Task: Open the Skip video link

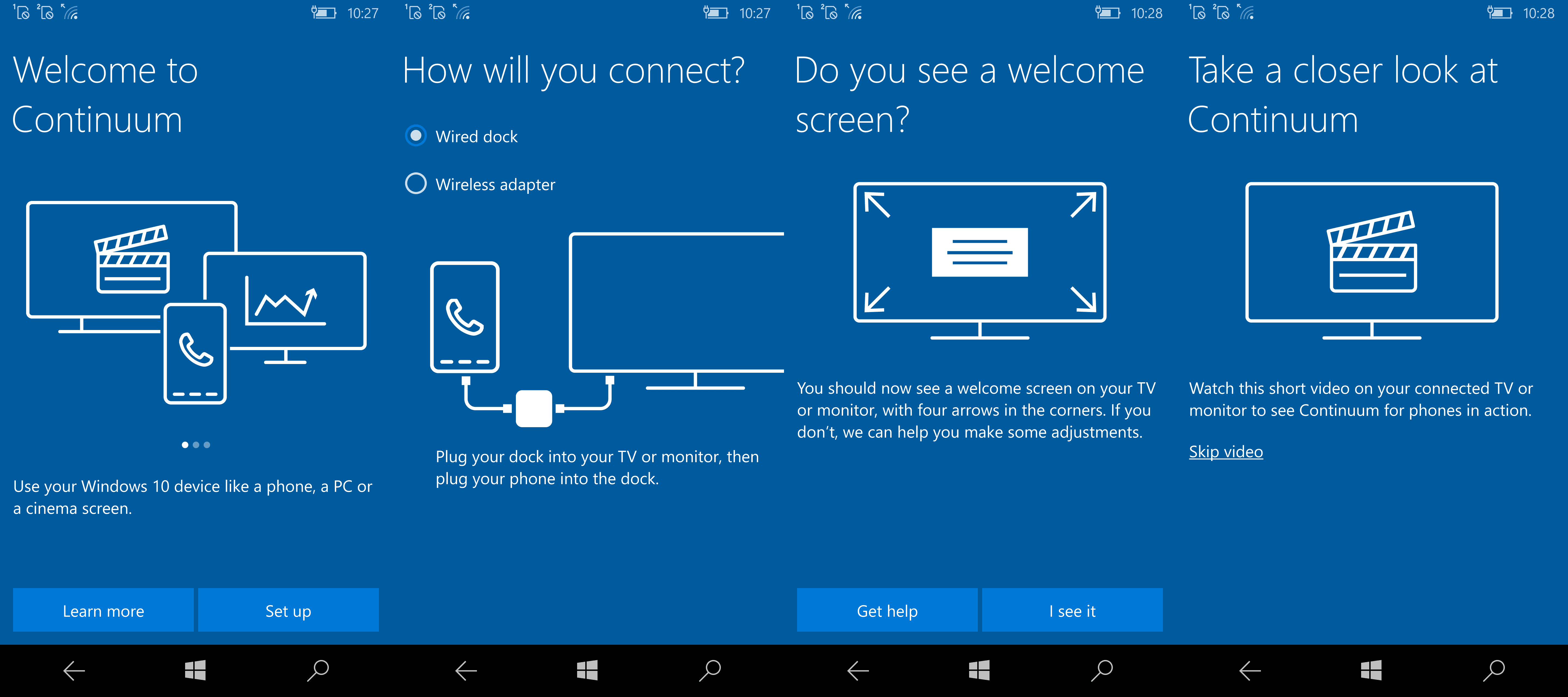Action: [x=1226, y=452]
